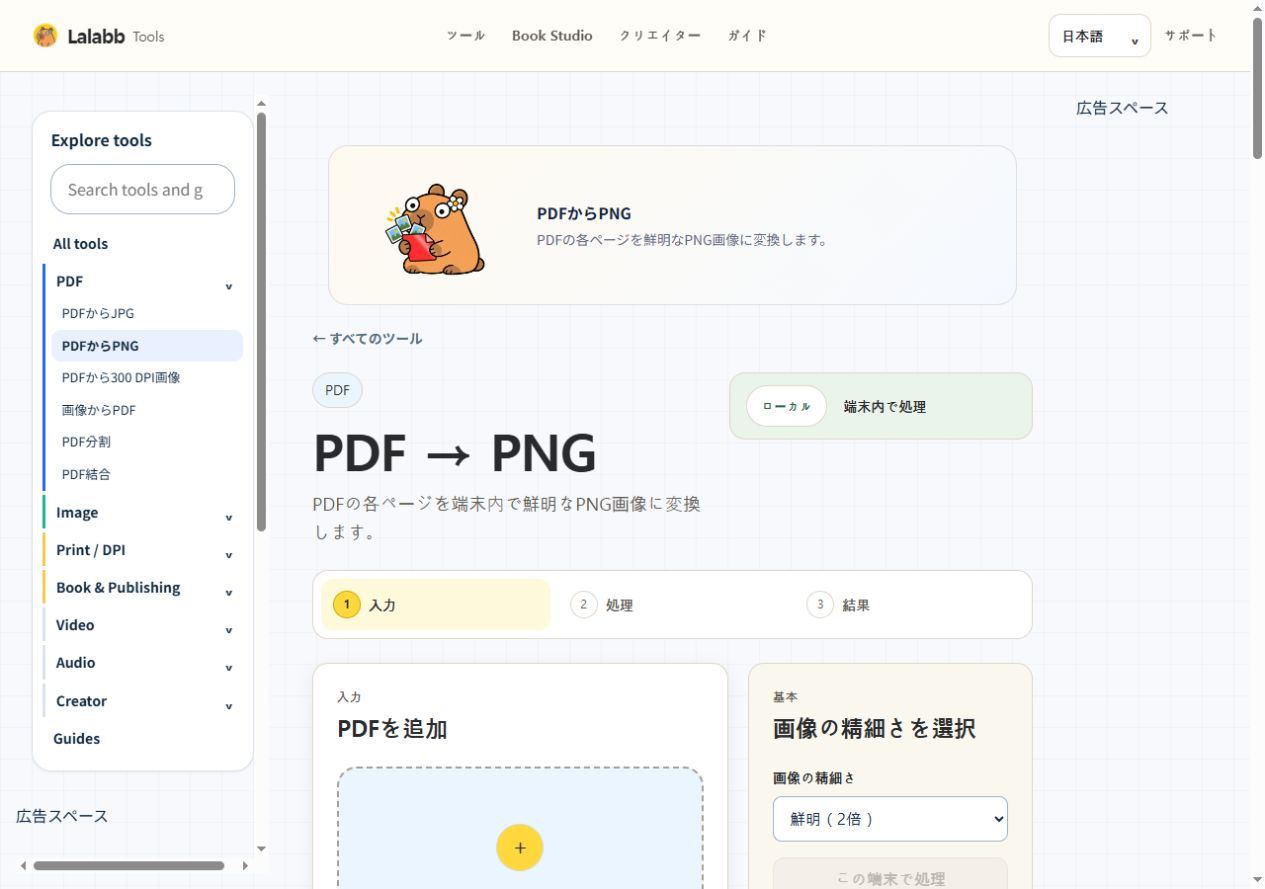
Task: Open the 日本語 language dropdown
Action: point(1100,36)
